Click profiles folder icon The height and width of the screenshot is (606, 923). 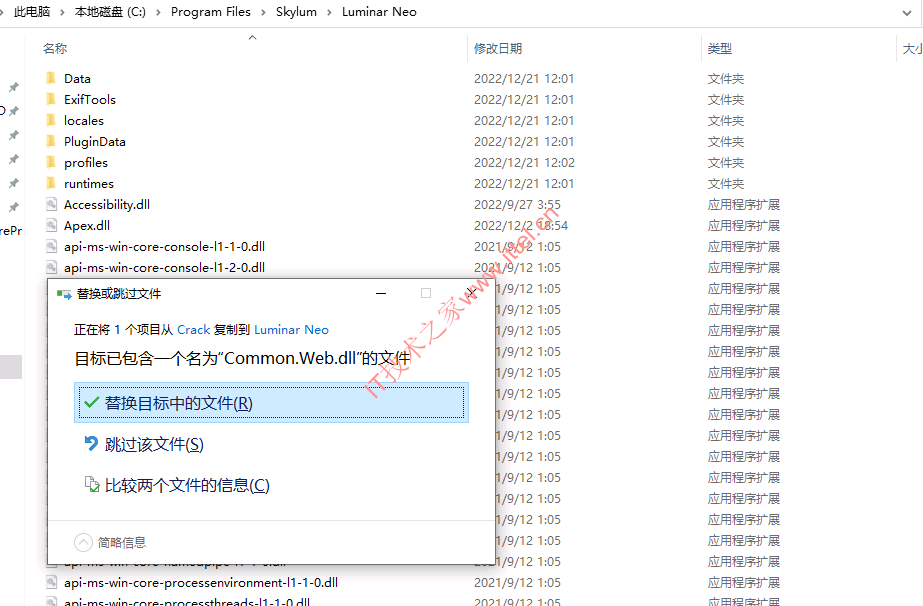point(51,162)
